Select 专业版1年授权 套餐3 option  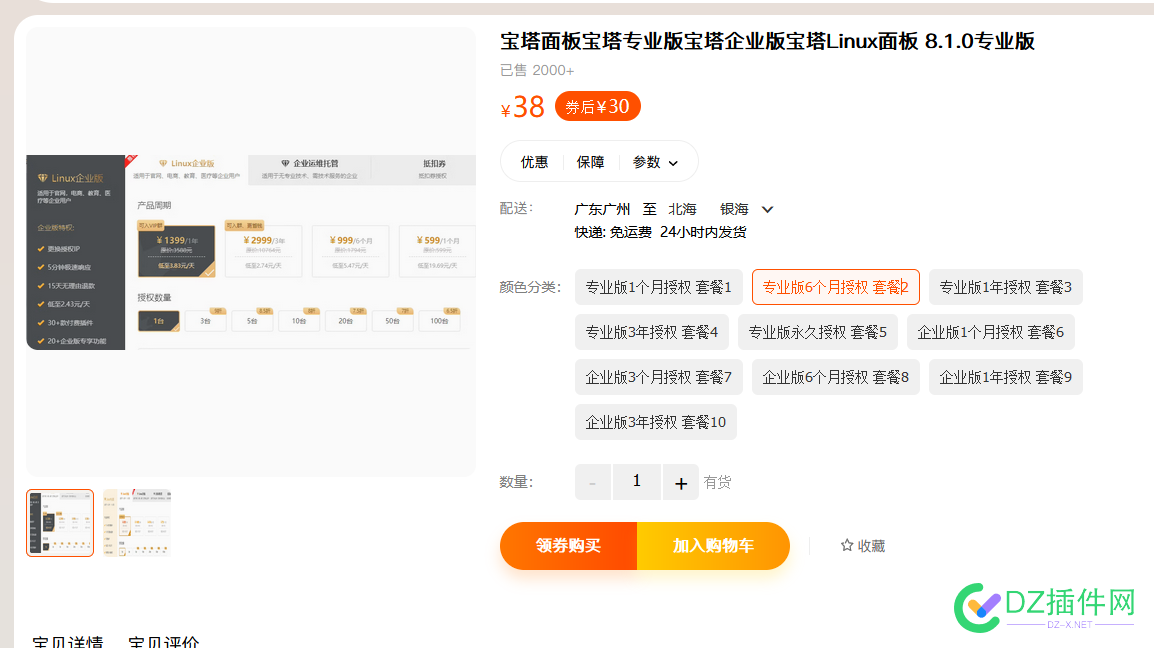[1005, 287]
